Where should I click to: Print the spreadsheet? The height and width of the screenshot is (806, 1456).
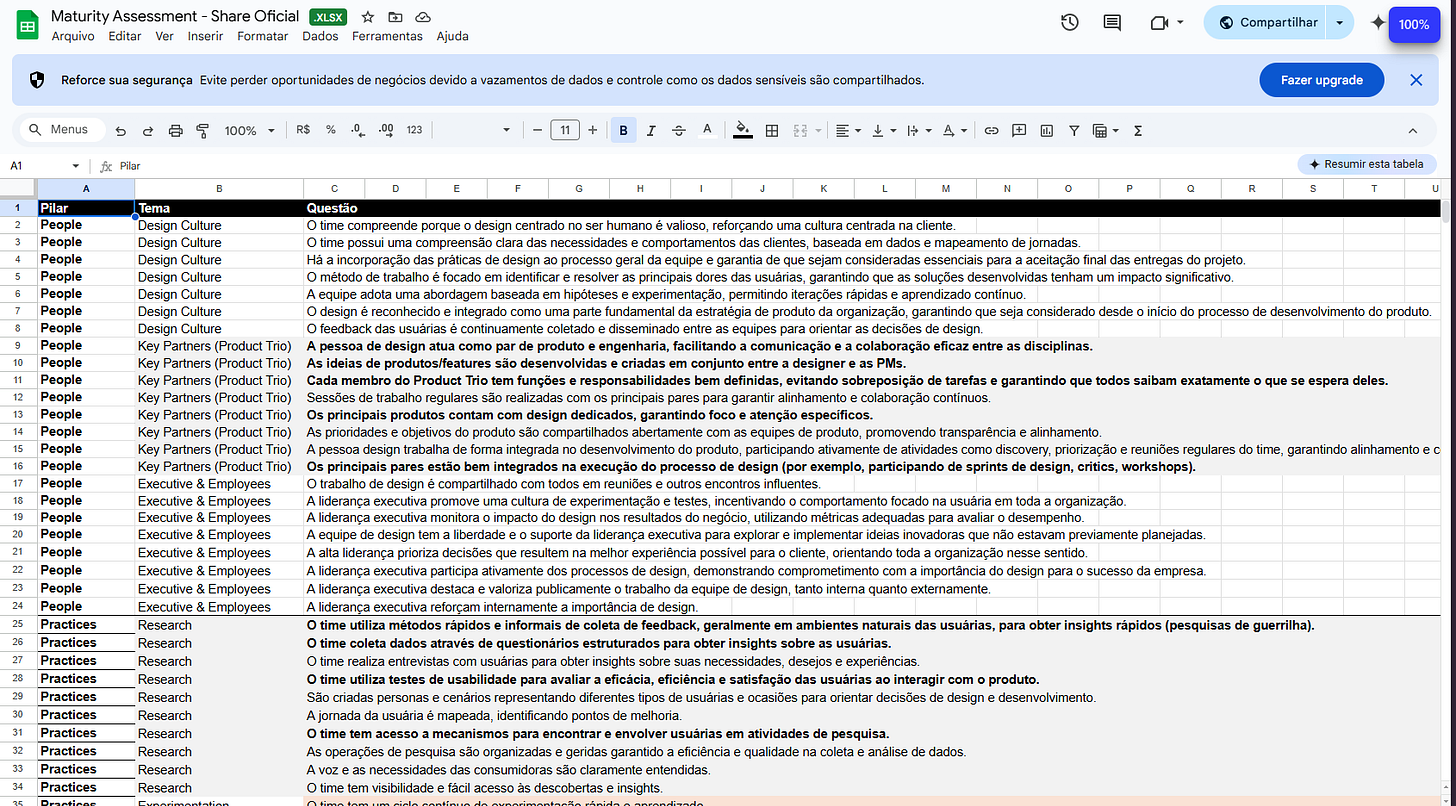pos(176,130)
